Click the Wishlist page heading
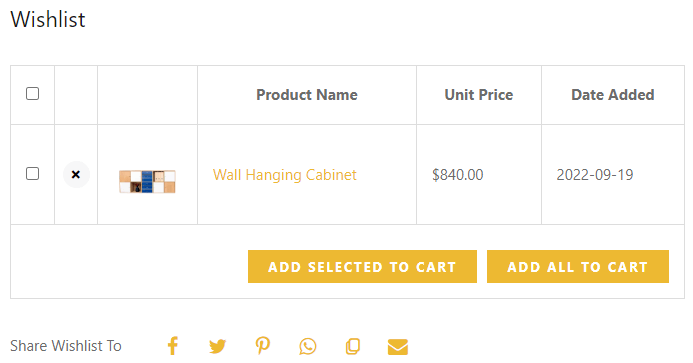The width and height of the screenshot is (693, 363). coord(48,19)
